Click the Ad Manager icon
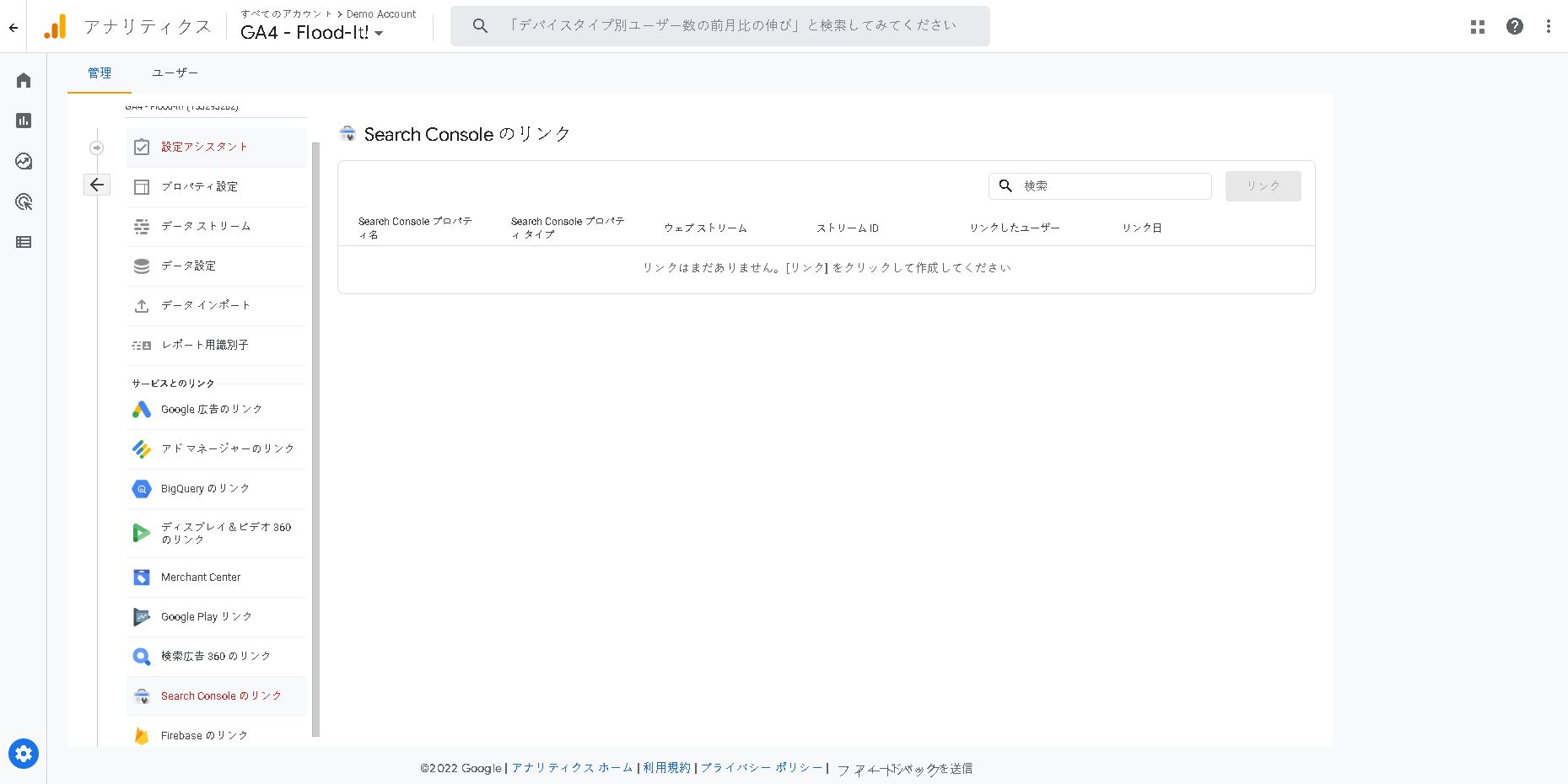1568x784 pixels. [142, 449]
